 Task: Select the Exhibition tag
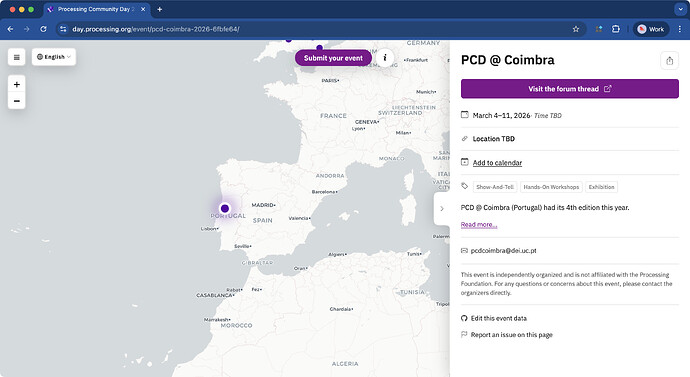point(601,187)
